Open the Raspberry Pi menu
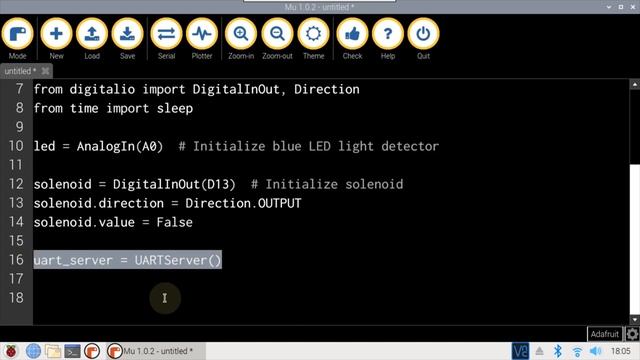This screenshot has width=640, height=360. [x=11, y=351]
